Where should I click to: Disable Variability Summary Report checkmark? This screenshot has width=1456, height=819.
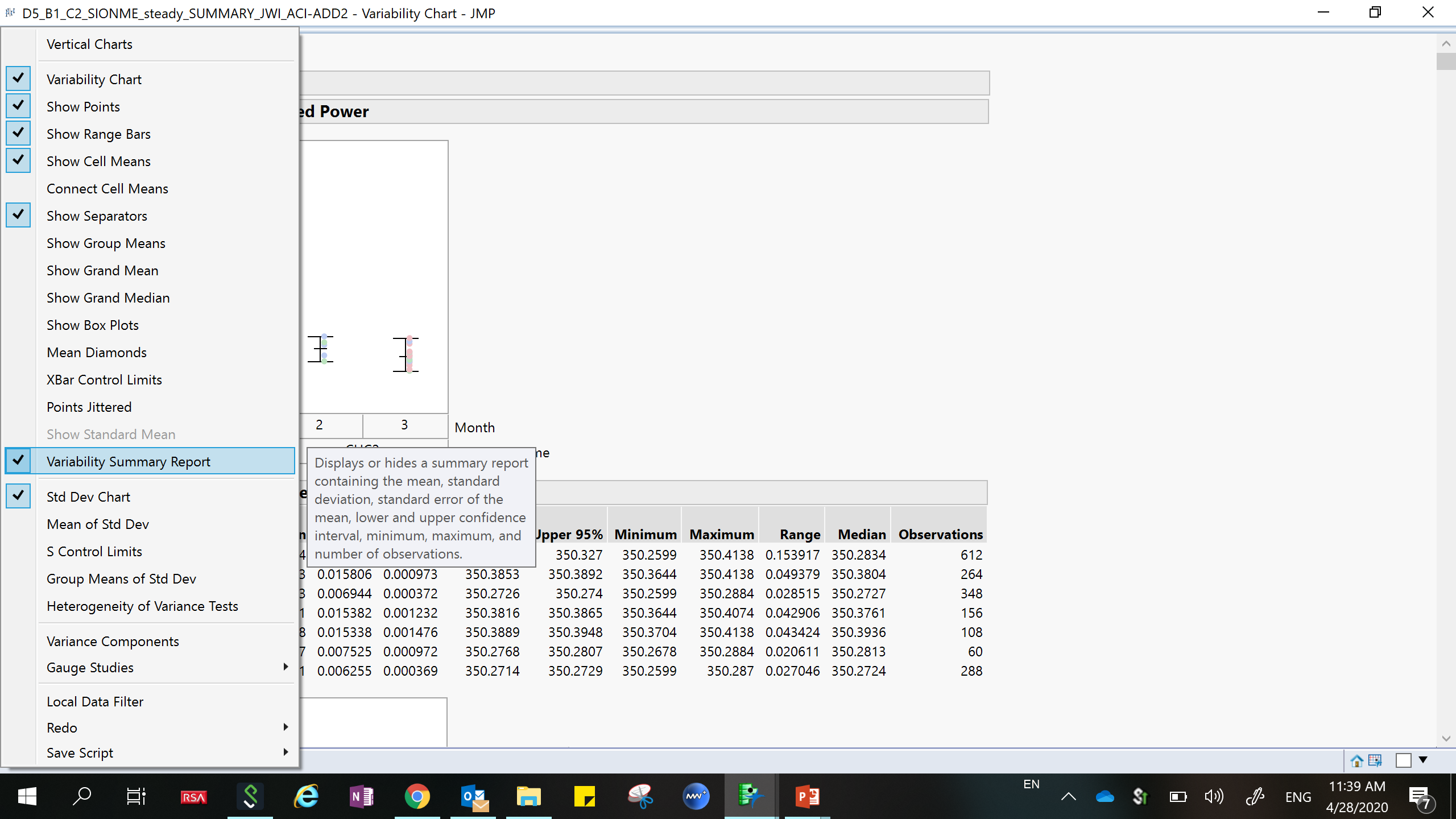[128, 462]
